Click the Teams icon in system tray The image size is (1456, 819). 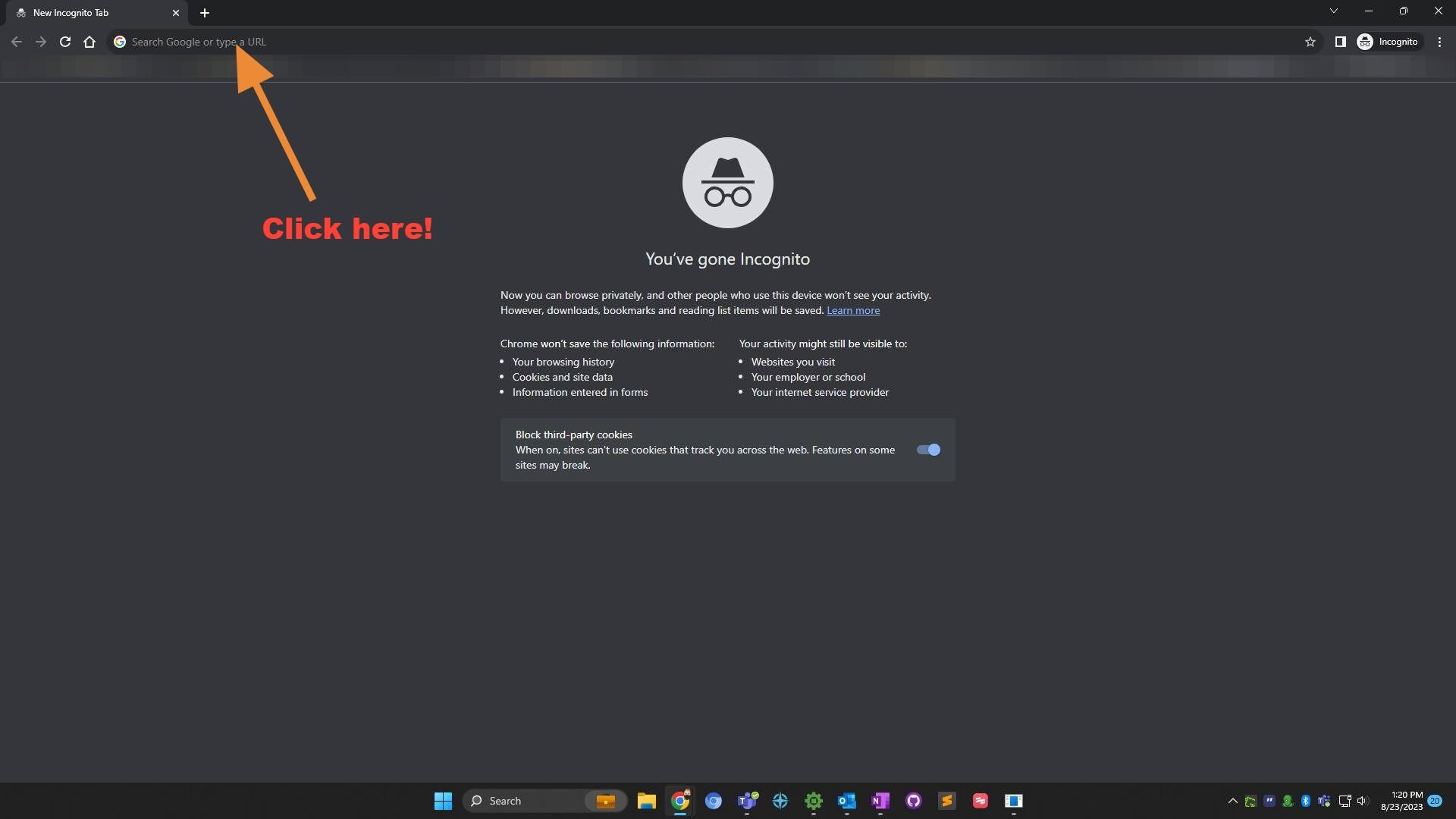pos(1324,801)
